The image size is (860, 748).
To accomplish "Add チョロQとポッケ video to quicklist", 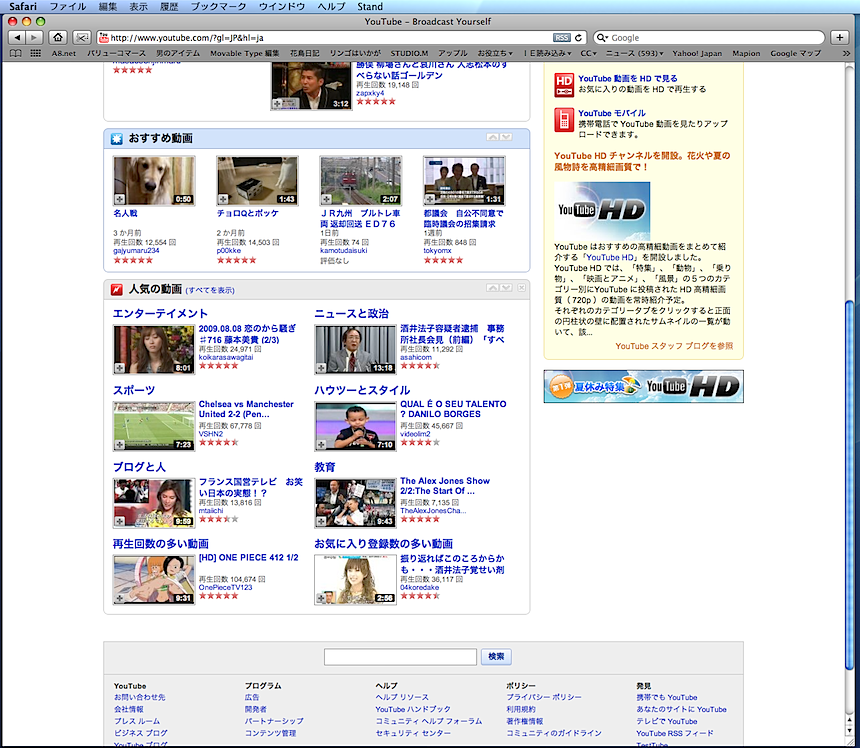I will 223,199.
